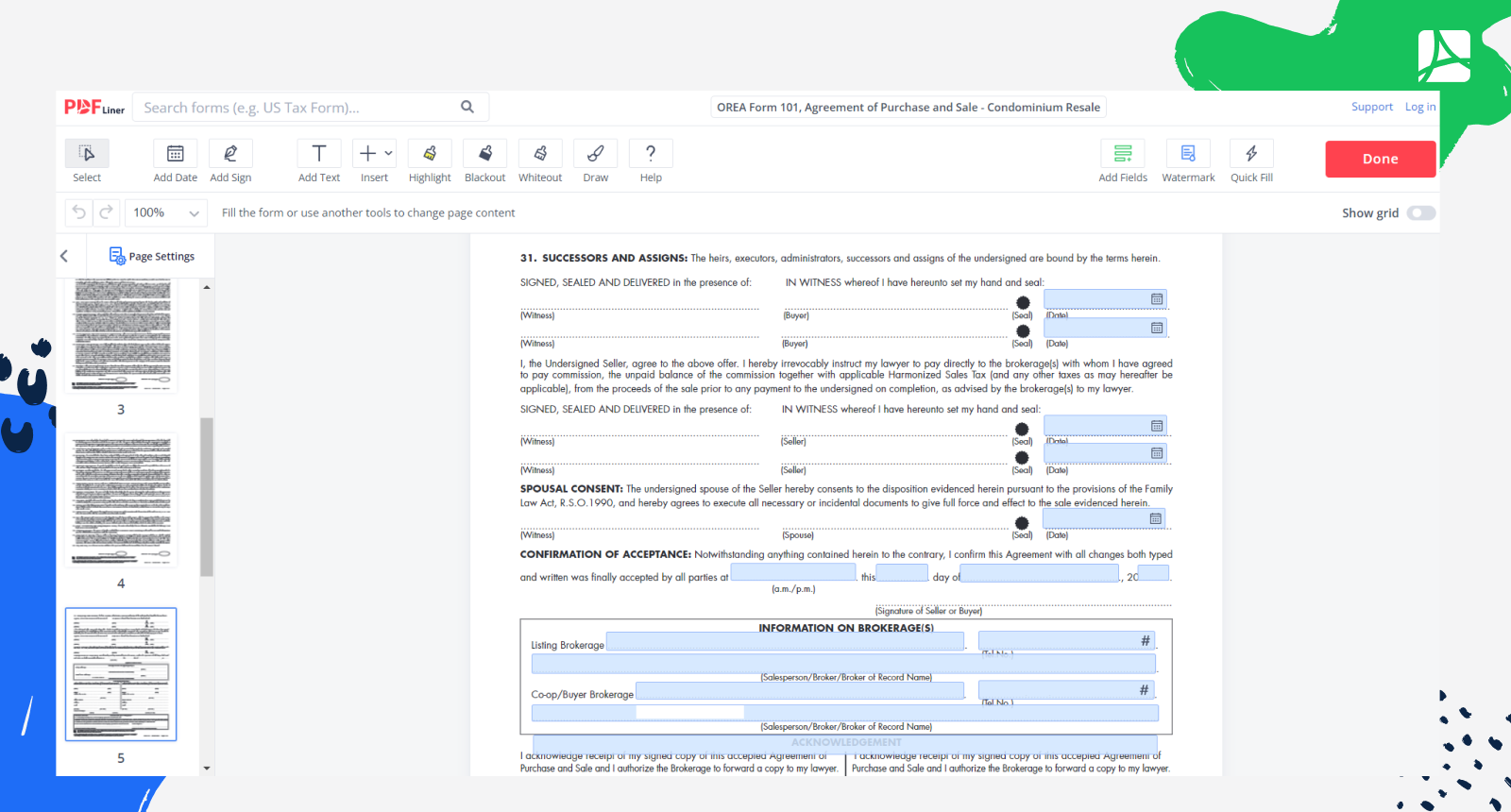Image resolution: width=1511 pixels, height=812 pixels.
Task: Click the Log in link
Action: (x=1420, y=107)
